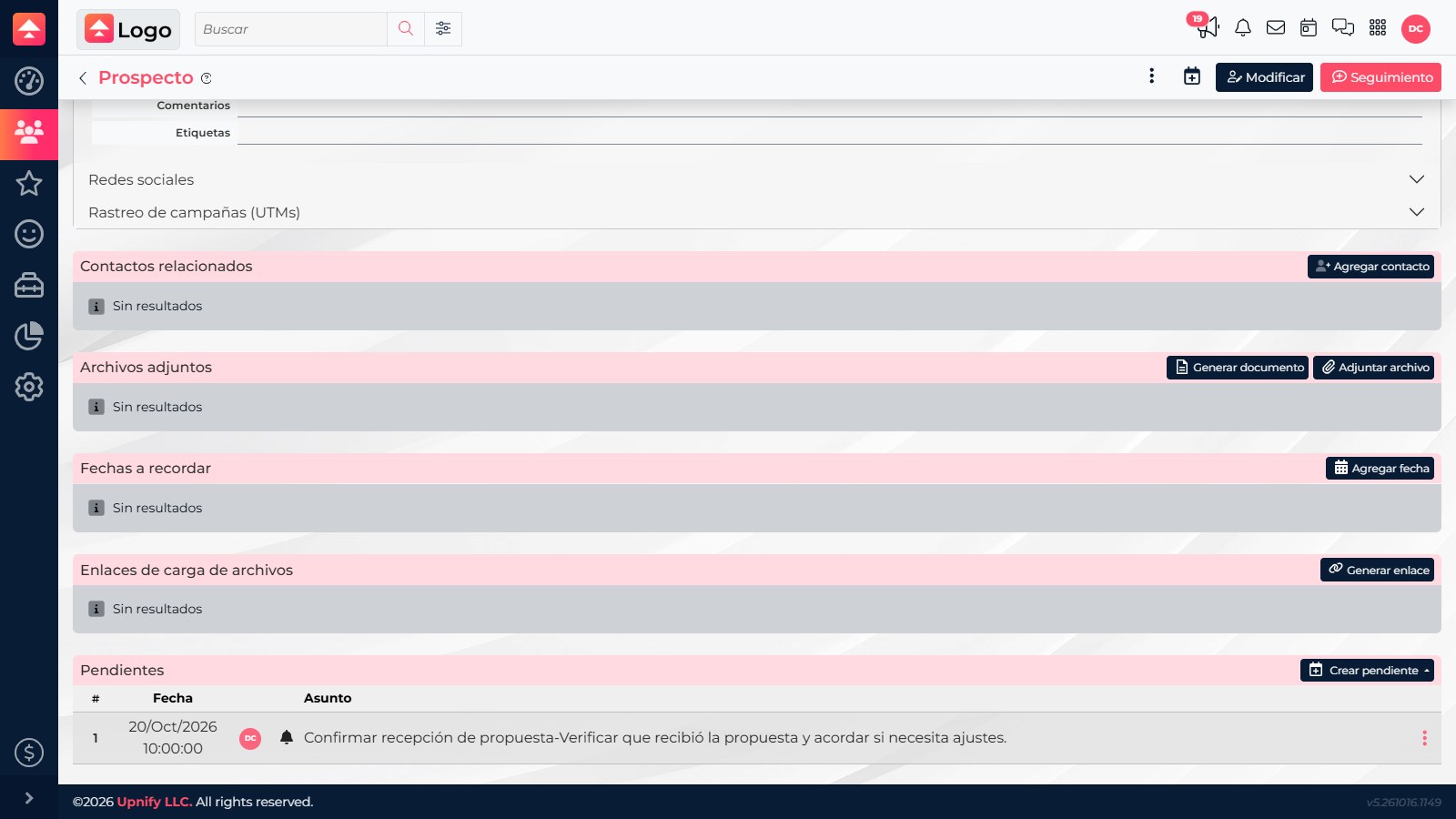
Task: Open the search filter sliders icon
Action: (443, 29)
